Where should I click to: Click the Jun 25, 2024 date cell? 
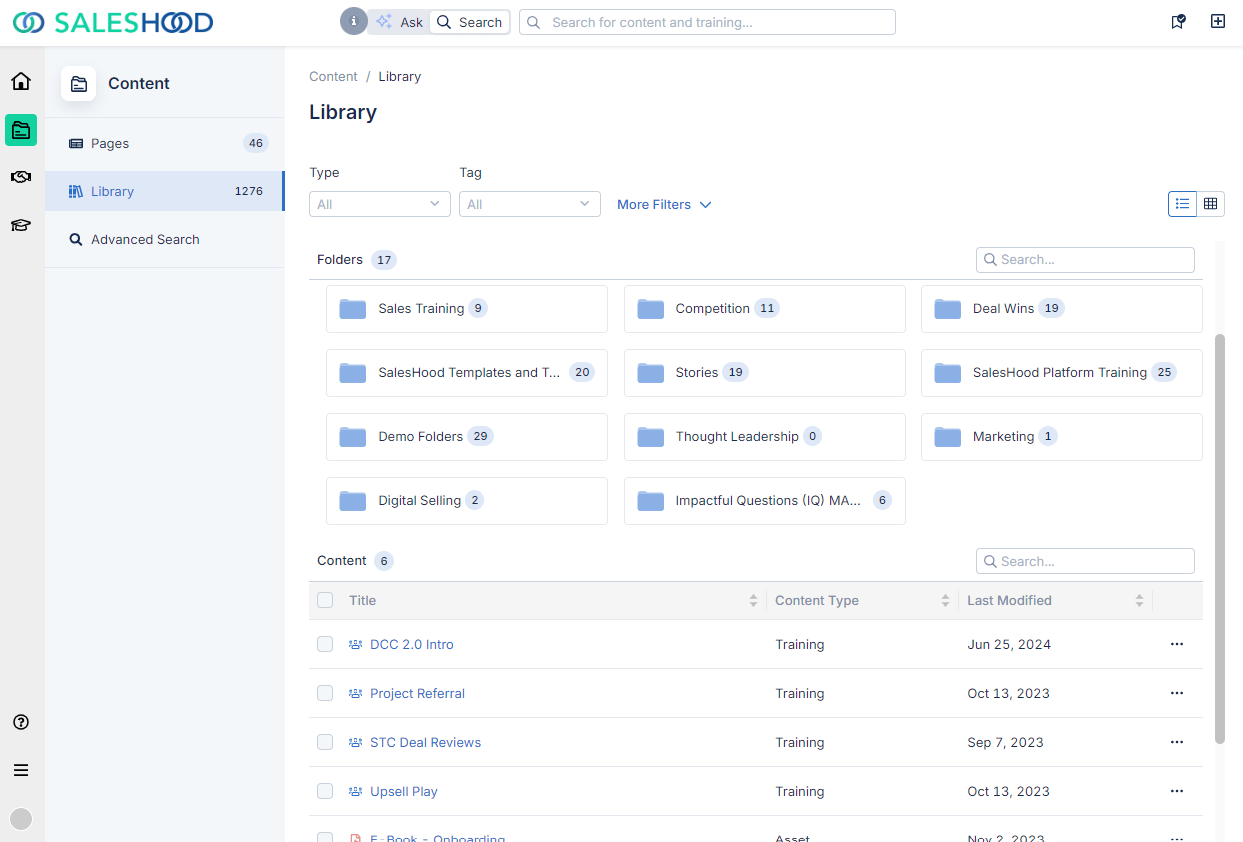pyautogui.click(x=1009, y=644)
